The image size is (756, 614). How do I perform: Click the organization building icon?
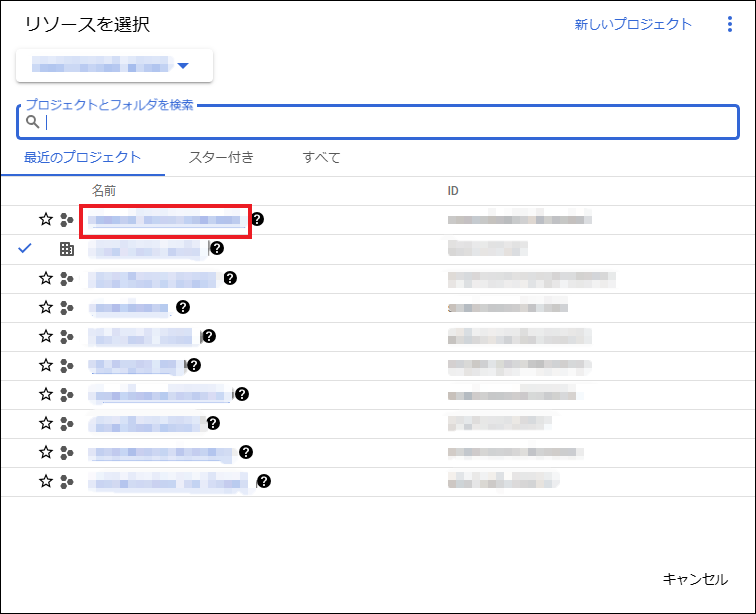(x=67, y=249)
